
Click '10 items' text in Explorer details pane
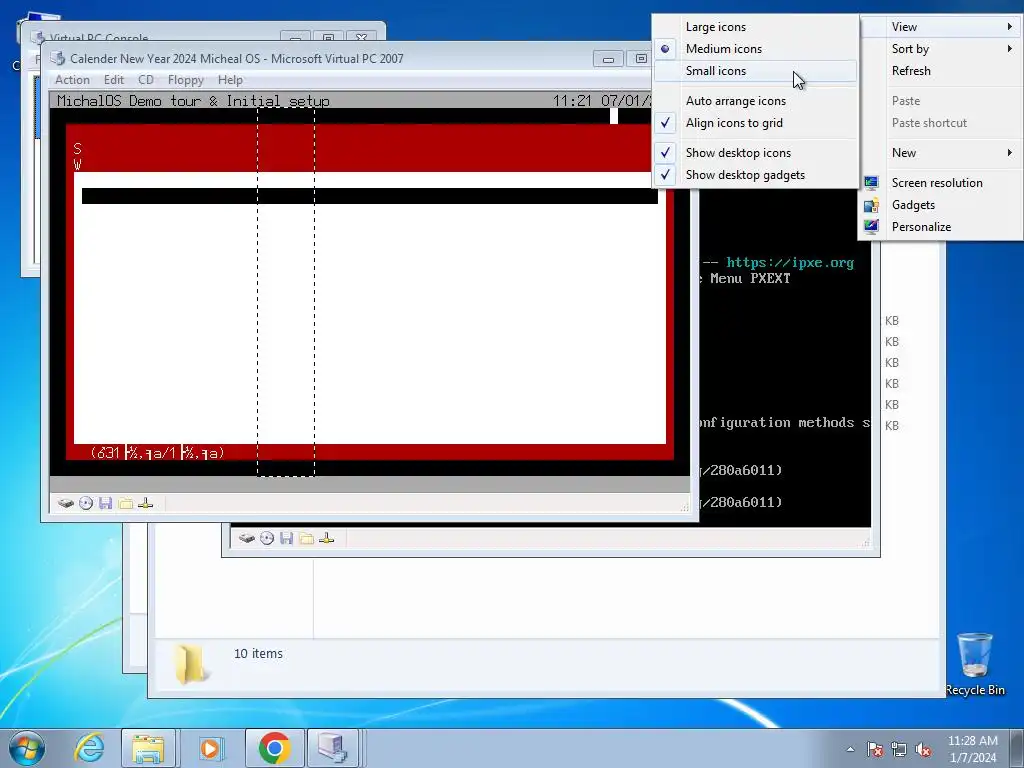[x=259, y=654]
